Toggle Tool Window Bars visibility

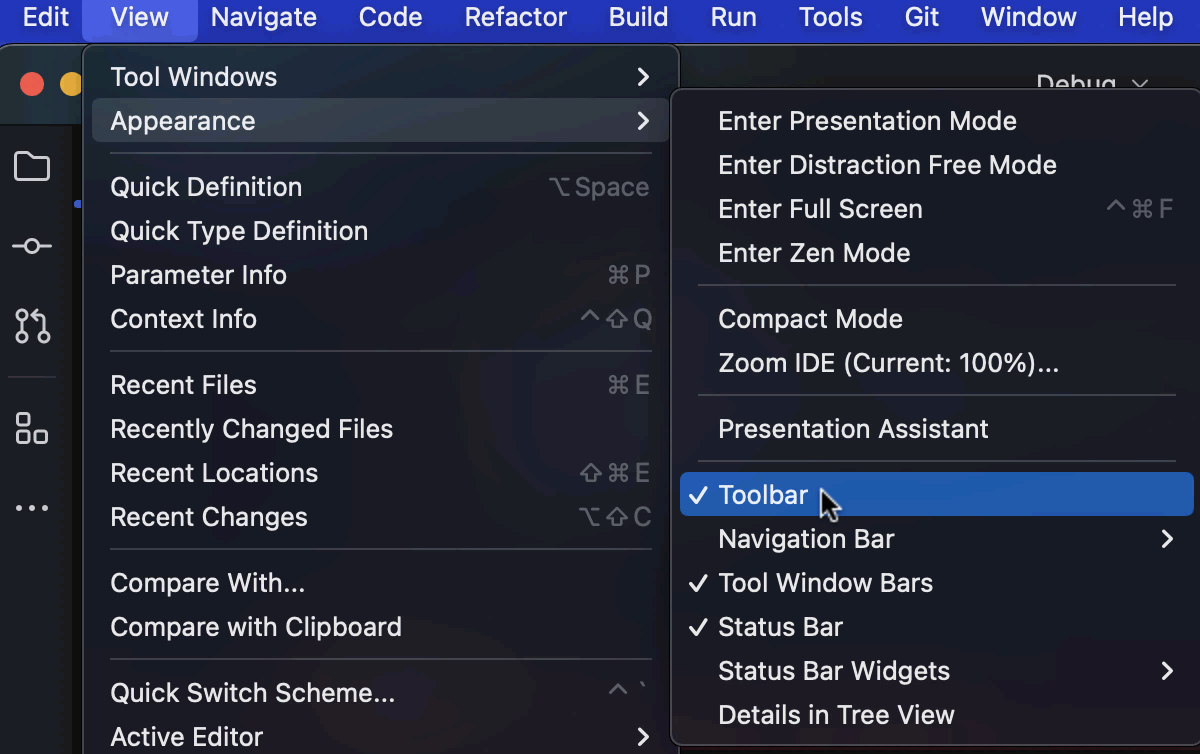point(825,583)
